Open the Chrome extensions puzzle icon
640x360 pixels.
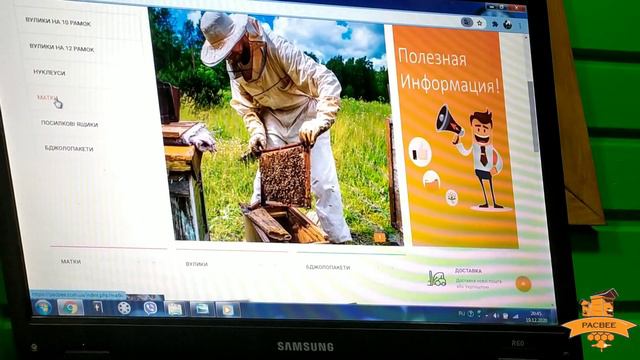(494, 24)
